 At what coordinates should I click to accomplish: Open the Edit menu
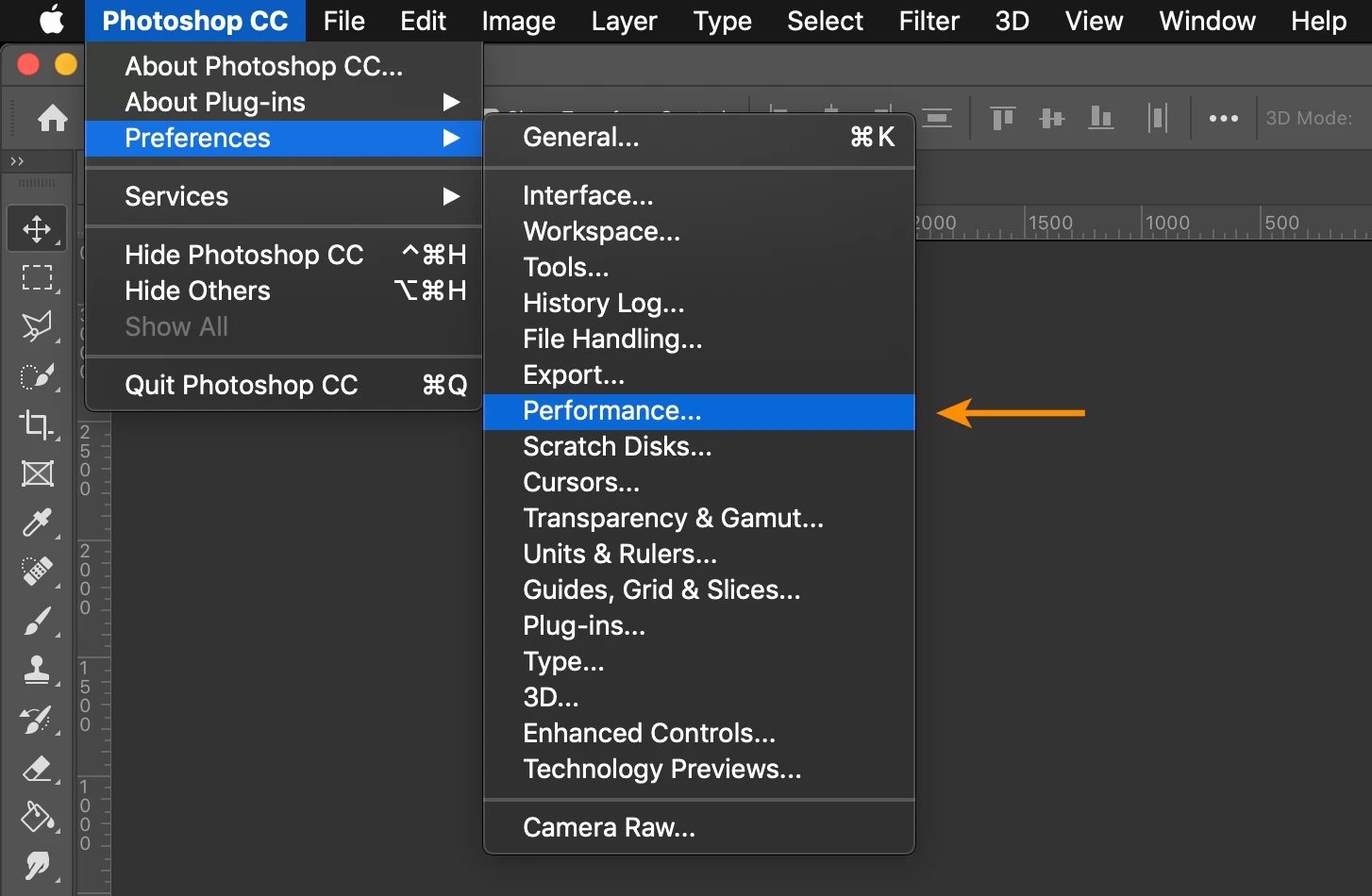click(x=423, y=21)
